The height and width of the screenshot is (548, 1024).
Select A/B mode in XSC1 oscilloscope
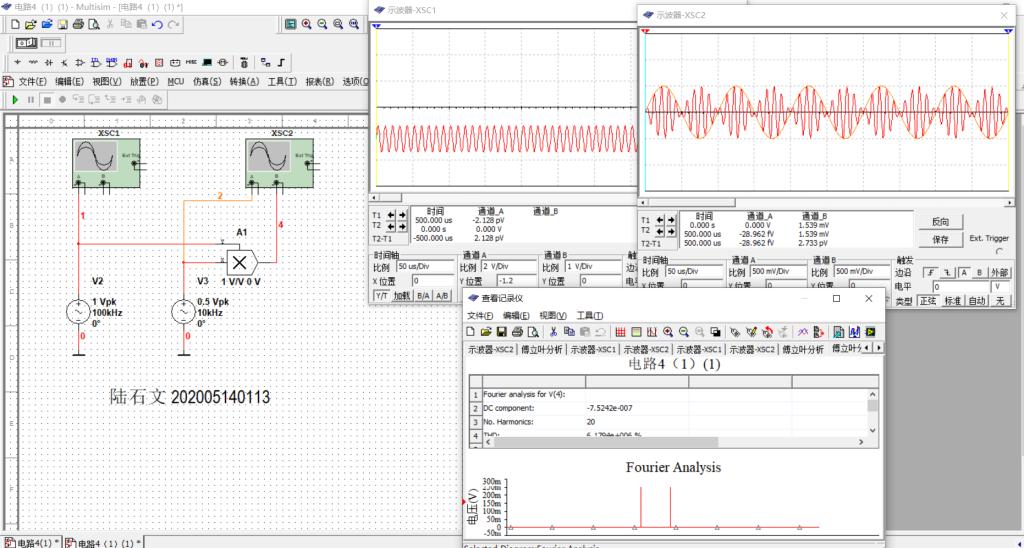click(x=442, y=295)
